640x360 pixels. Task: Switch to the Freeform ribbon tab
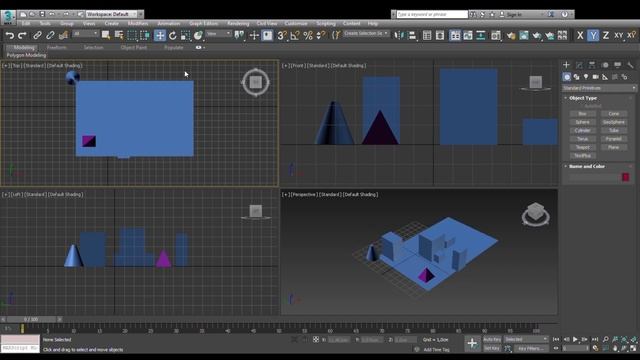pyautogui.click(x=57, y=47)
